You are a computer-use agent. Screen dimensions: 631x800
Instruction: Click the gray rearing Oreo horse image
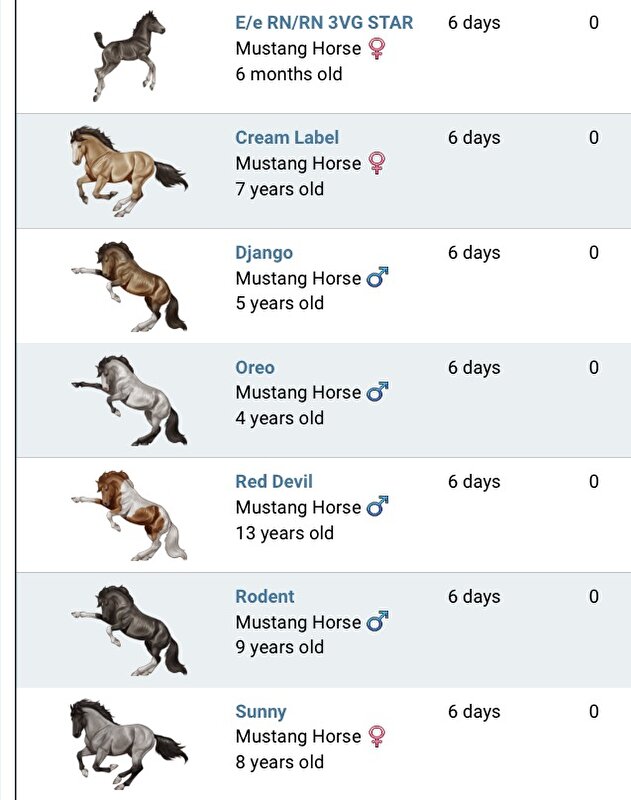(x=129, y=401)
